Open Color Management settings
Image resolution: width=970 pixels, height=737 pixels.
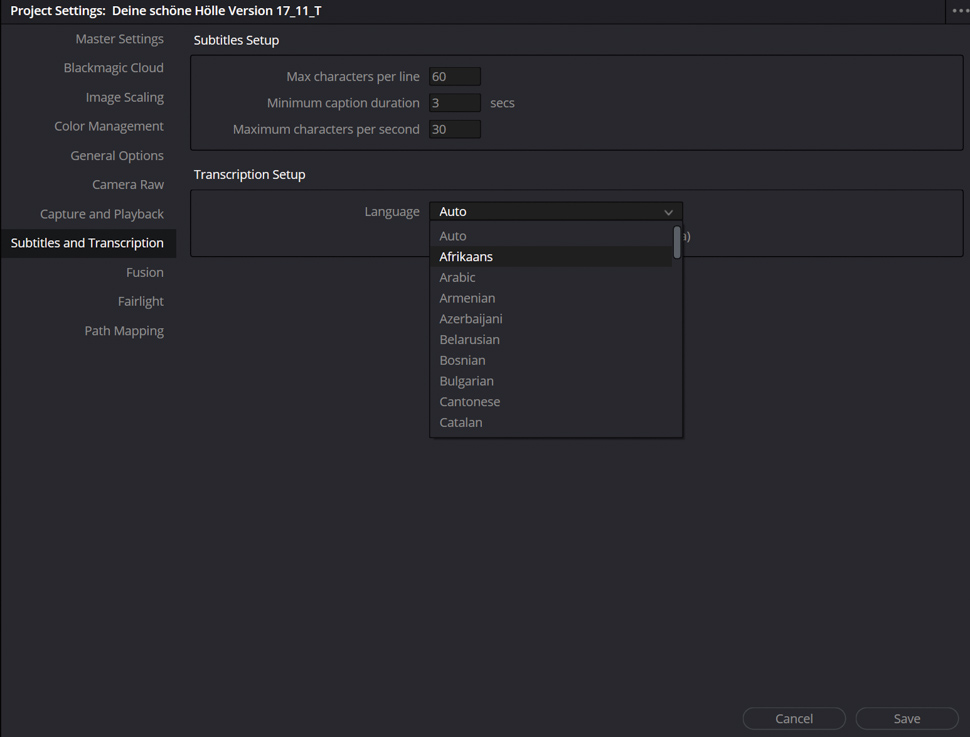(x=109, y=127)
